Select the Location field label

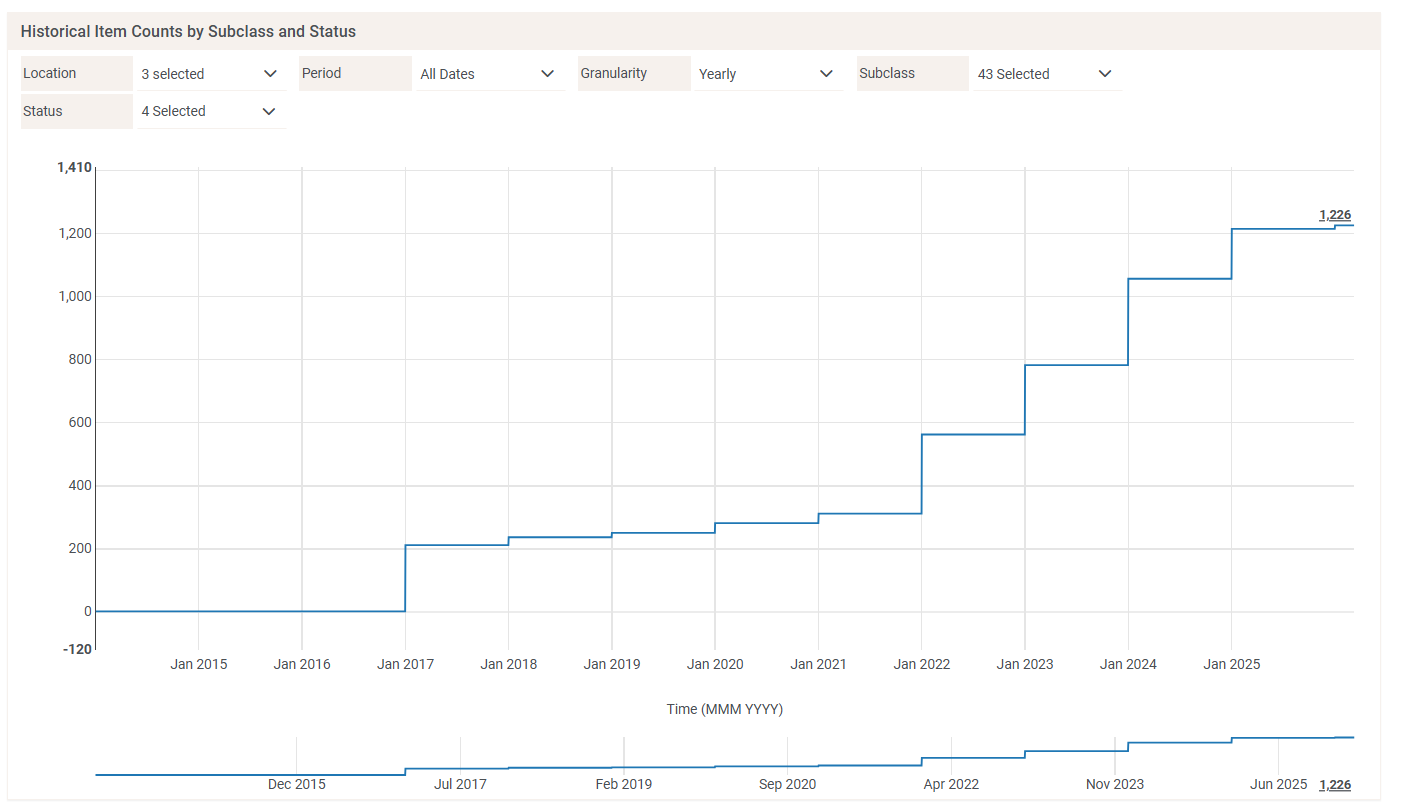click(50, 73)
